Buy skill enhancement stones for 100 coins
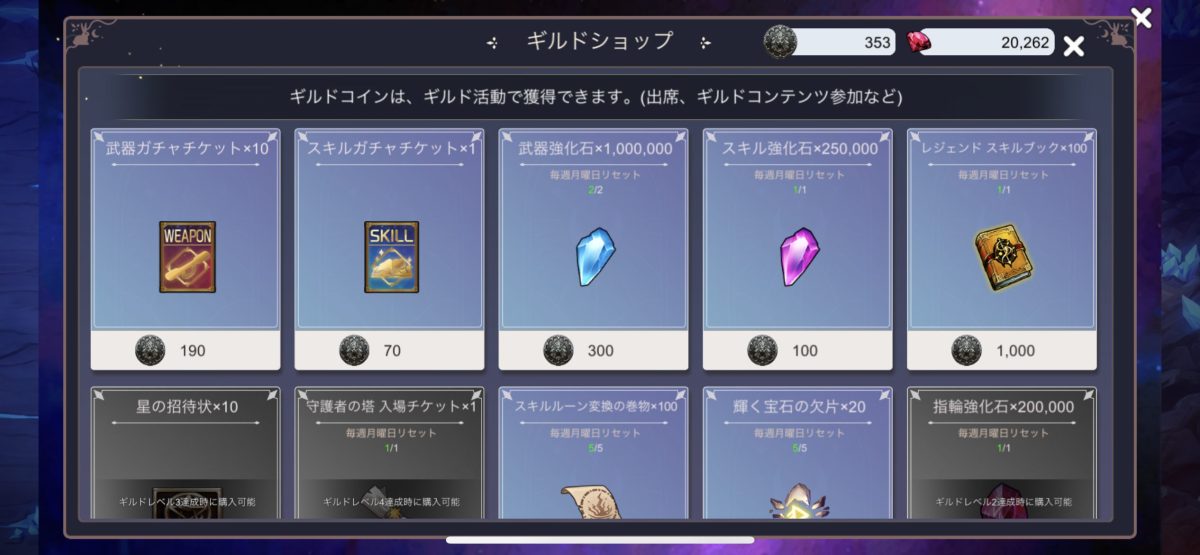Viewport: 1200px width, 555px height. (x=797, y=350)
